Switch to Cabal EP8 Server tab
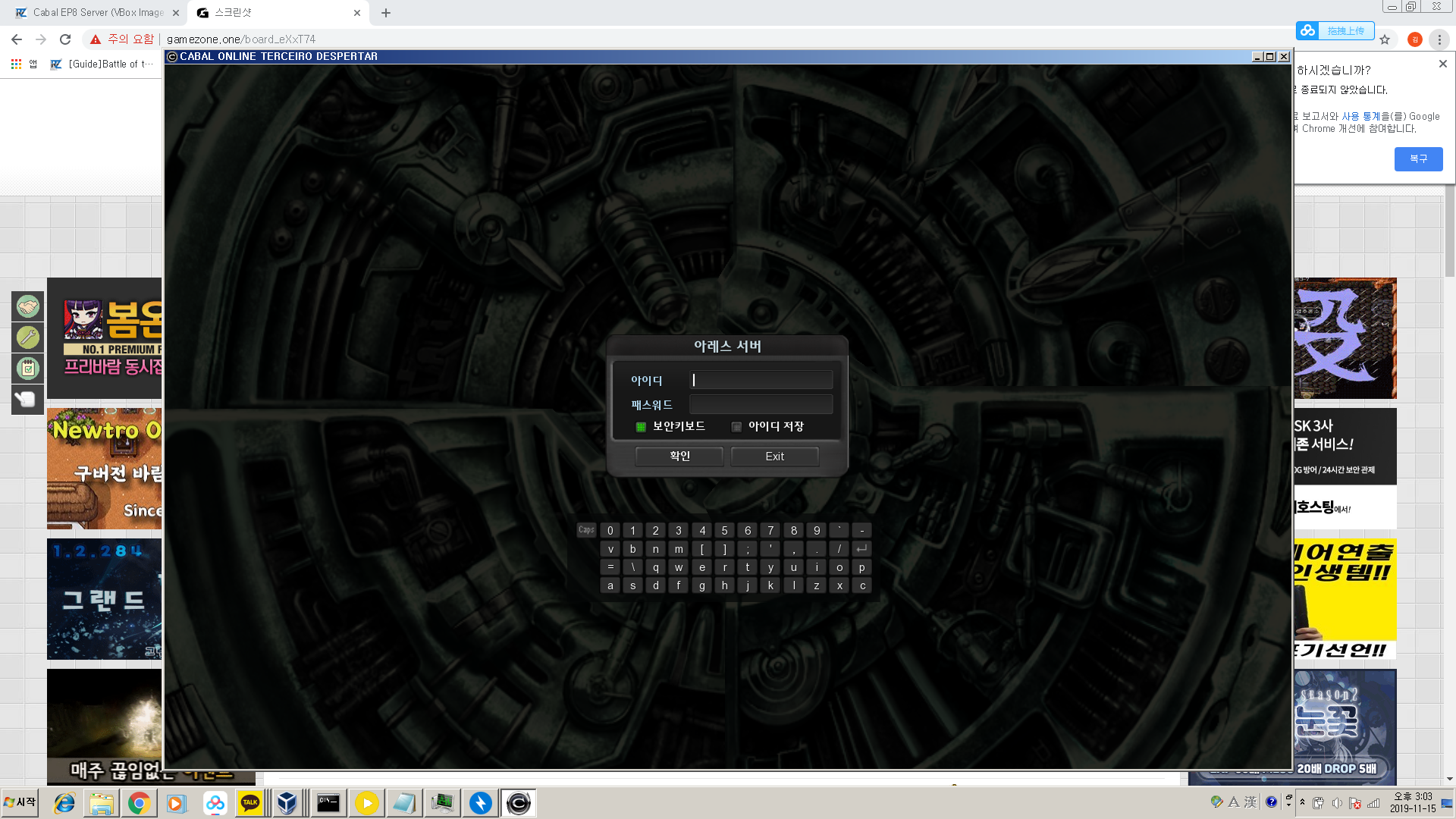Screen dimensions: 1456x819 (97, 13)
